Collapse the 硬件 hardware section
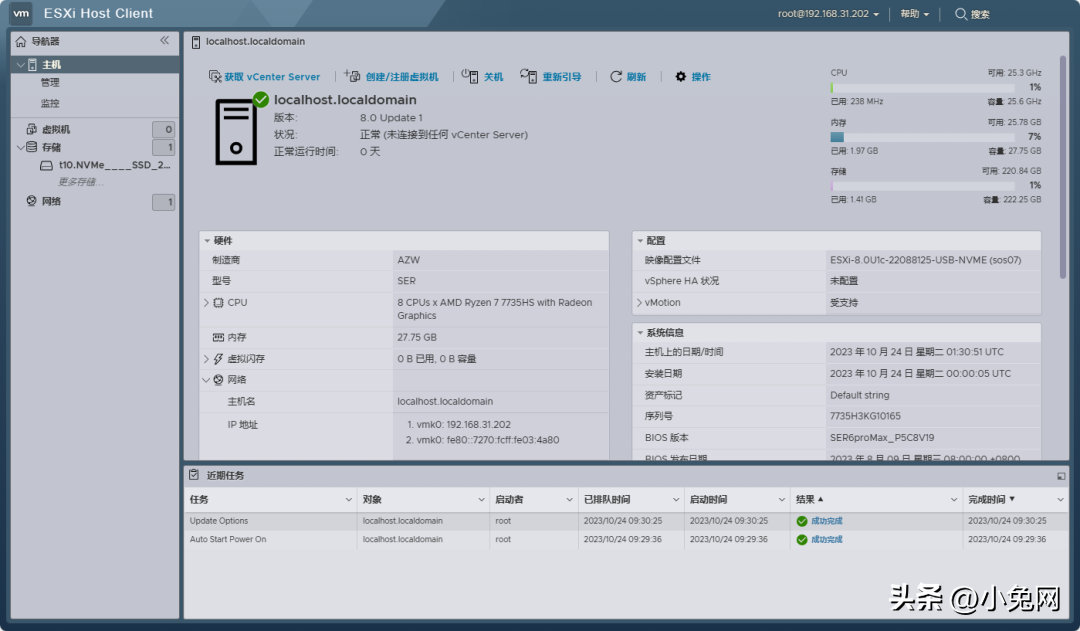 pyautogui.click(x=207, y=240)
